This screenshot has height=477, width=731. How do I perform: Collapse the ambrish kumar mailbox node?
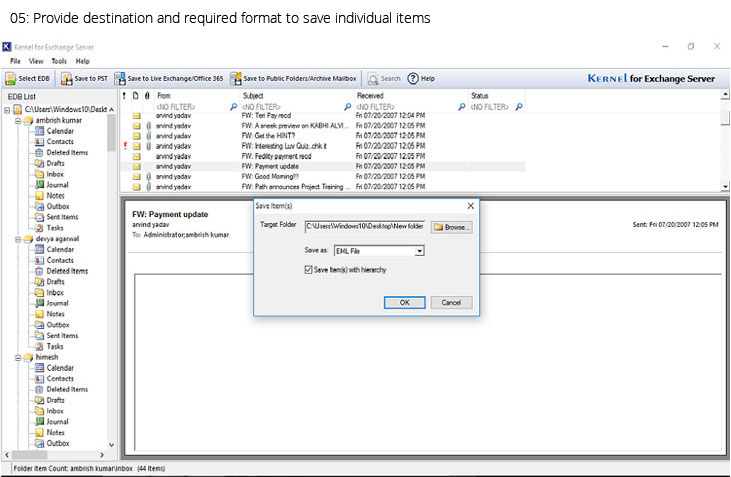(x=18, y=121)
